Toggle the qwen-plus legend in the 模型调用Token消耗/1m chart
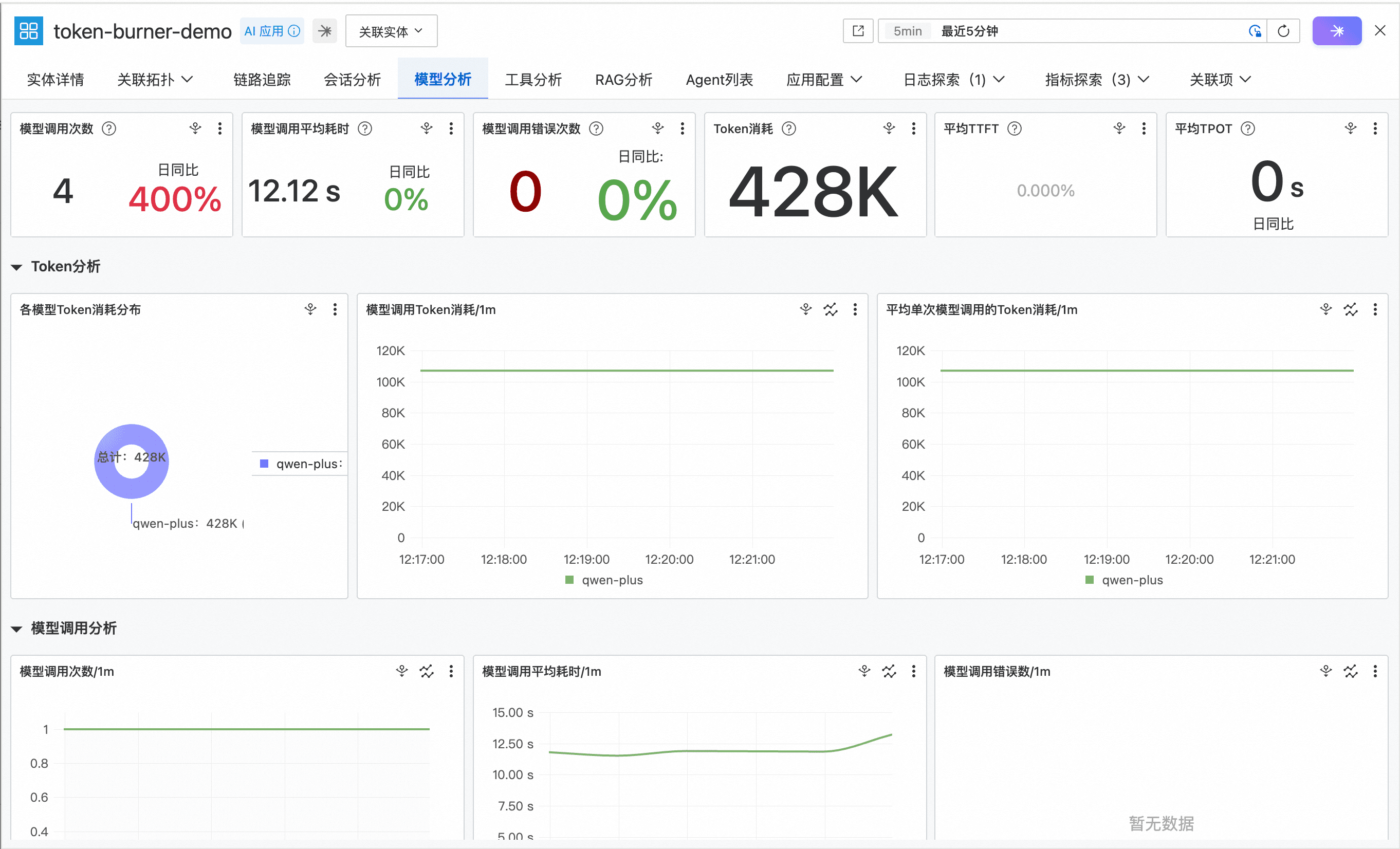 [x=604, y=580]
